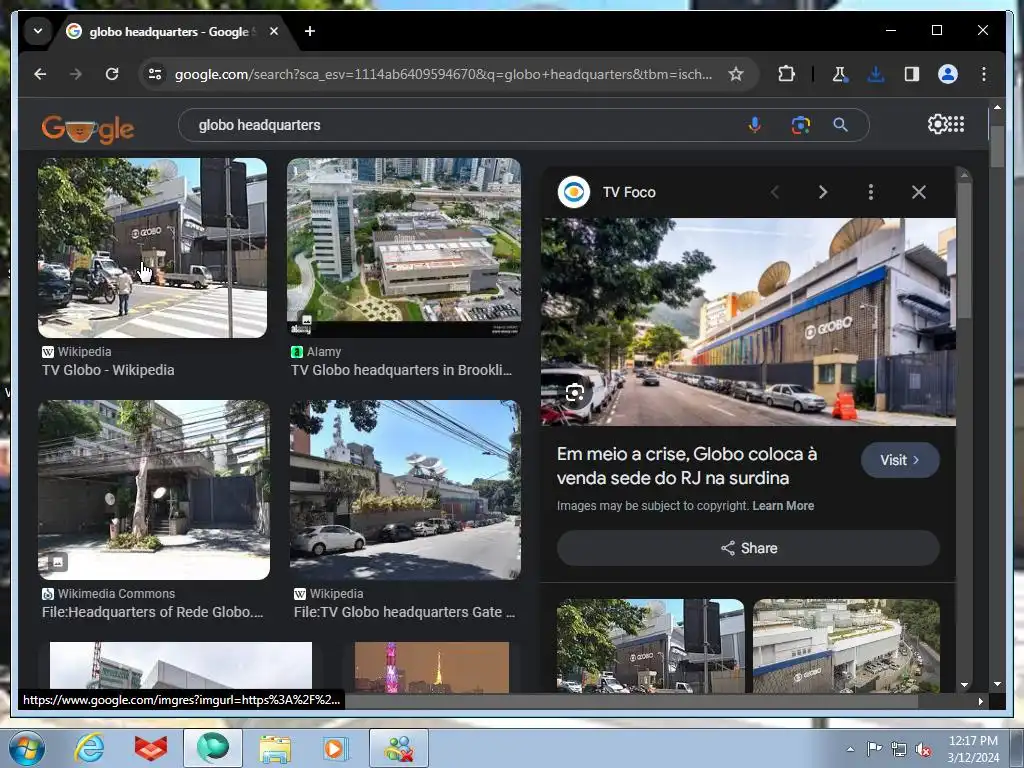1024x768 pixels.
Task: Launch Internet Explorer from taskbar
Action: pyautogui.click(x=89, y=748)
